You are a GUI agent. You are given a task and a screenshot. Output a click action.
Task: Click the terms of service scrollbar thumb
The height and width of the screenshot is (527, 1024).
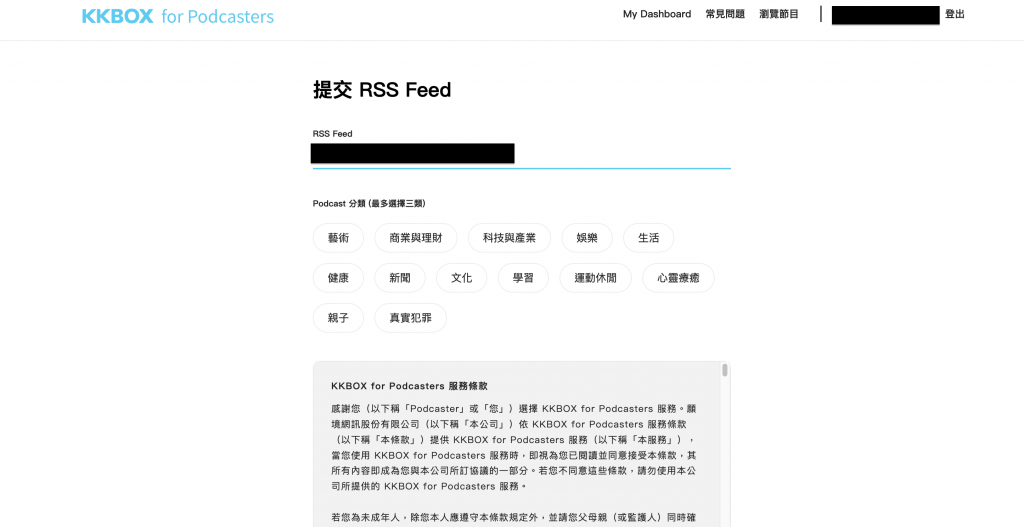tap(724, 370)
